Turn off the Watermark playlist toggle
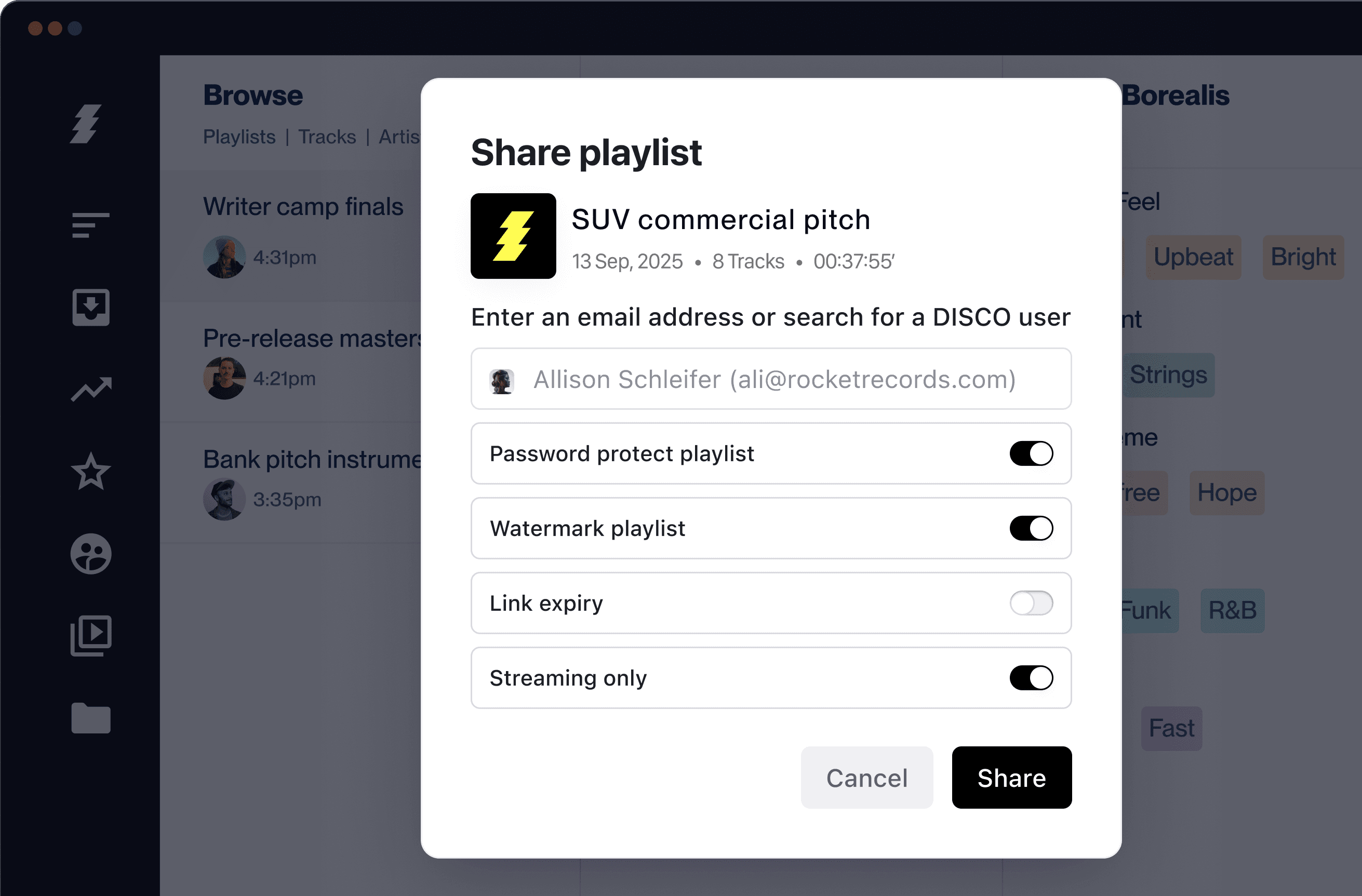Screen dimensions: 1362x896 point(1030,528)
